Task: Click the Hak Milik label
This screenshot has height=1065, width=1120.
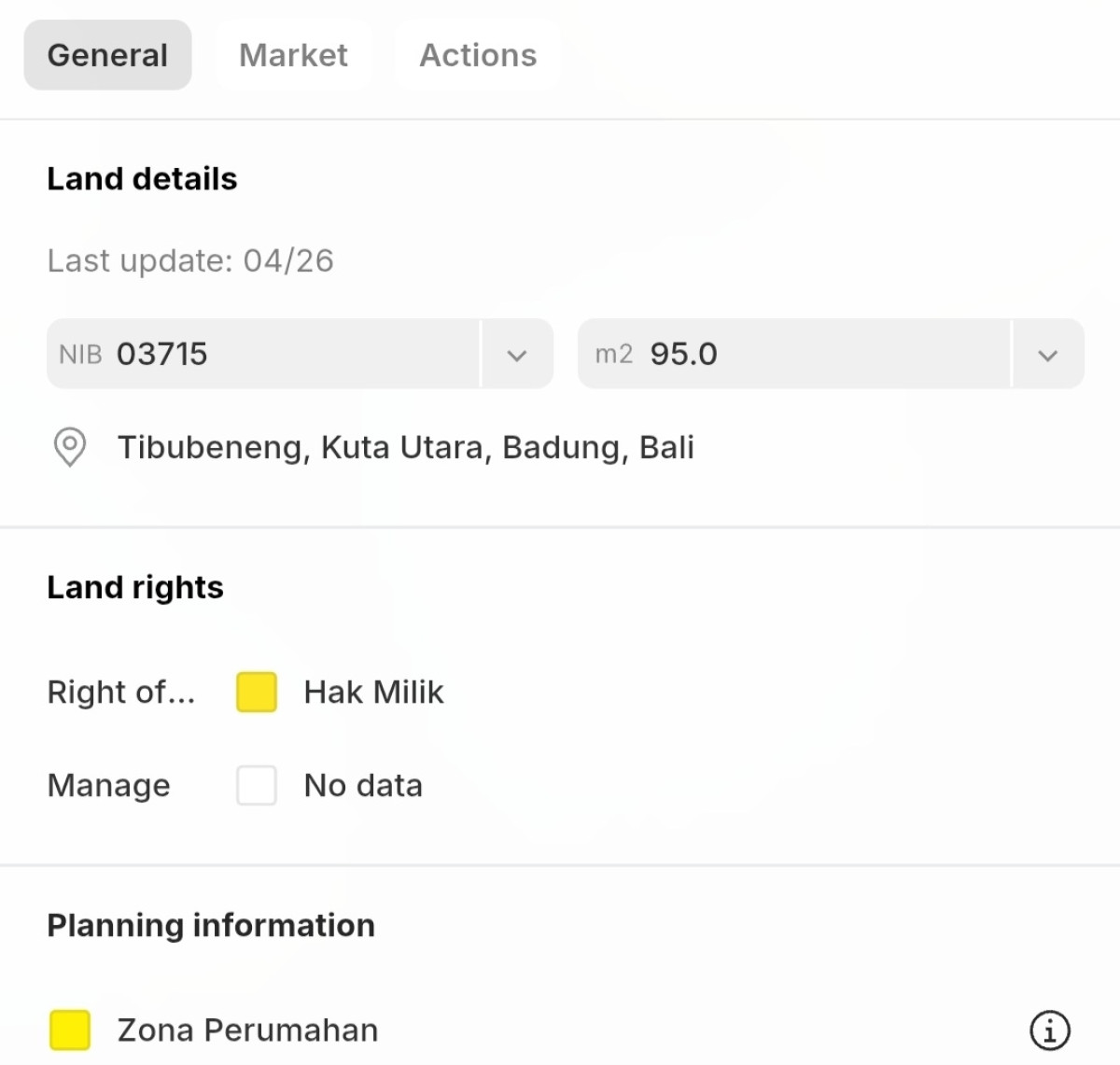Action: [x=374, y=692]
